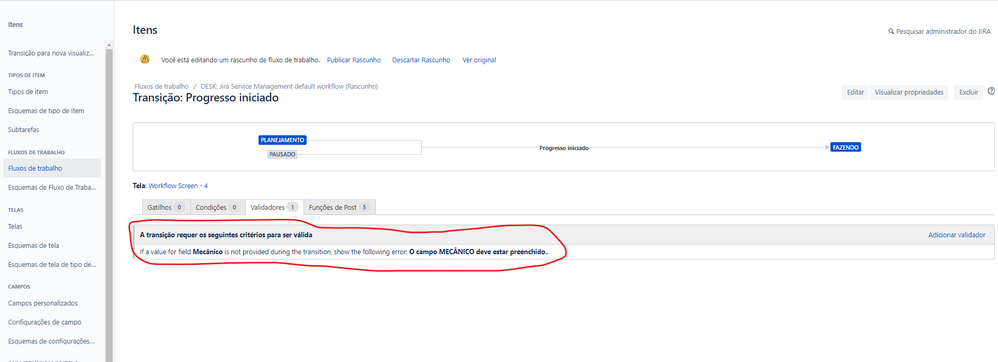998x362 pixels.
Task: Click Adicionar validador link
Action: (x=957, y=235)
